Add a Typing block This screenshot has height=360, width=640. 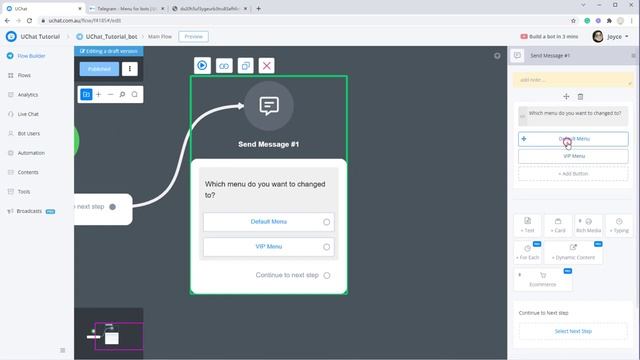(619, 225)
